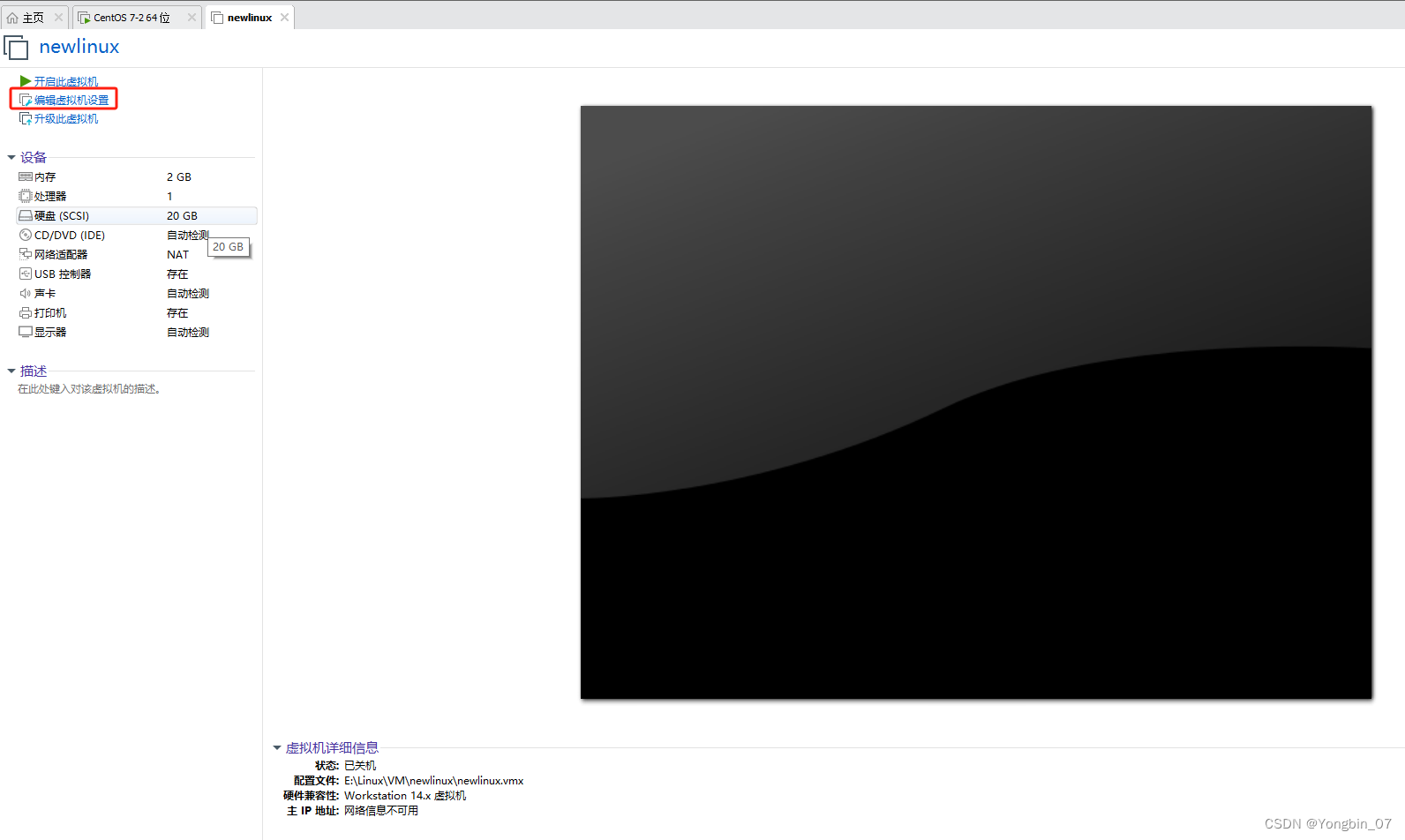This screenshot has height=840, width=1405.
Task: Click the printer (打印机) icon
Action: point(26,313)
